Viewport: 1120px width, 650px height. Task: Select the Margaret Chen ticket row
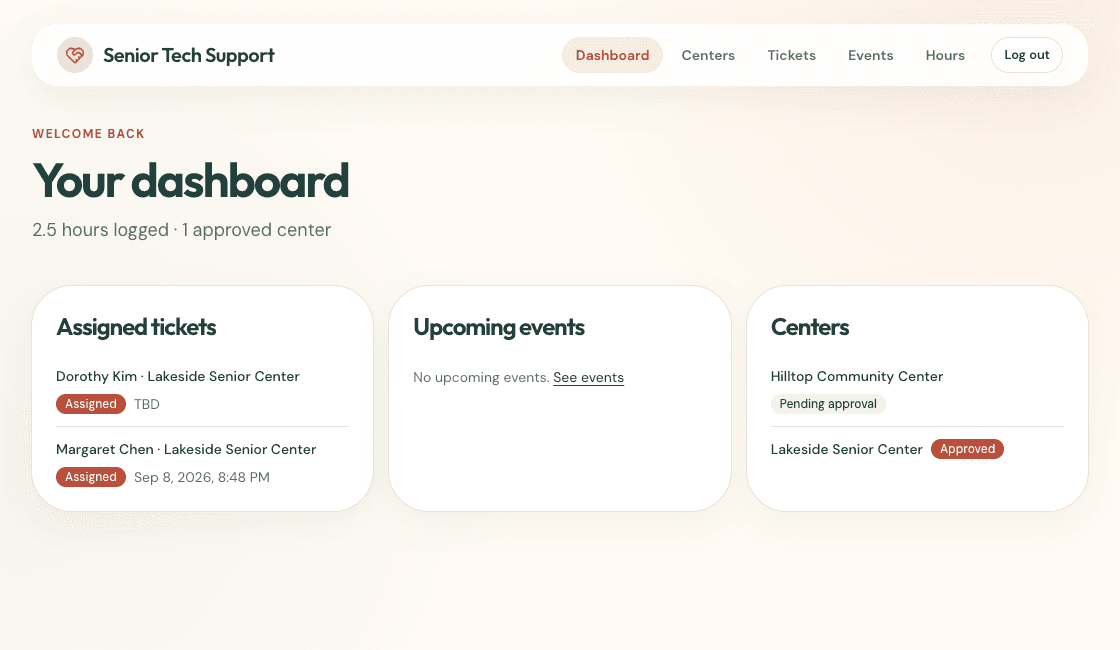[x=202, y=463]
